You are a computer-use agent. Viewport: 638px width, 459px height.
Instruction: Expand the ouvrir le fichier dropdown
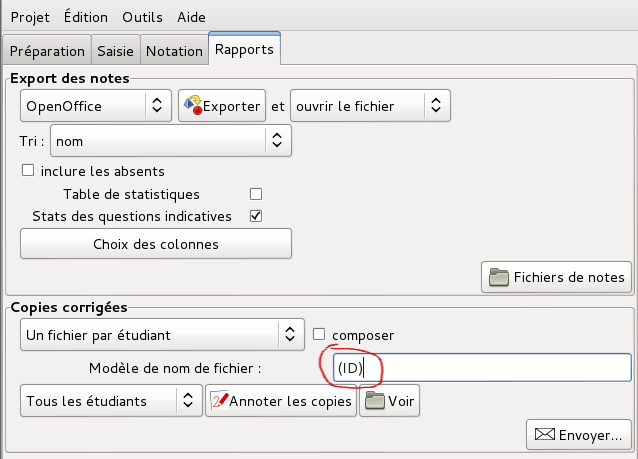pos(370,106)
